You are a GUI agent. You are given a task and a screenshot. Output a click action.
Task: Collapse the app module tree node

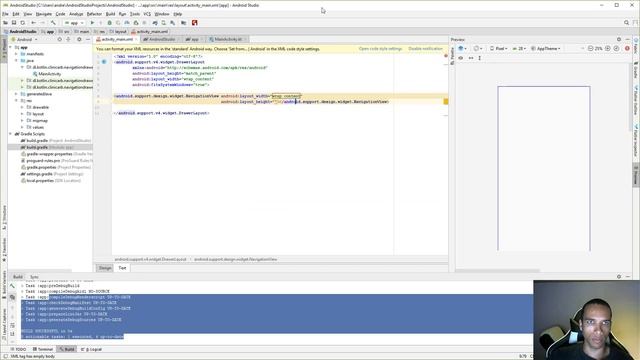click(11, 47)
